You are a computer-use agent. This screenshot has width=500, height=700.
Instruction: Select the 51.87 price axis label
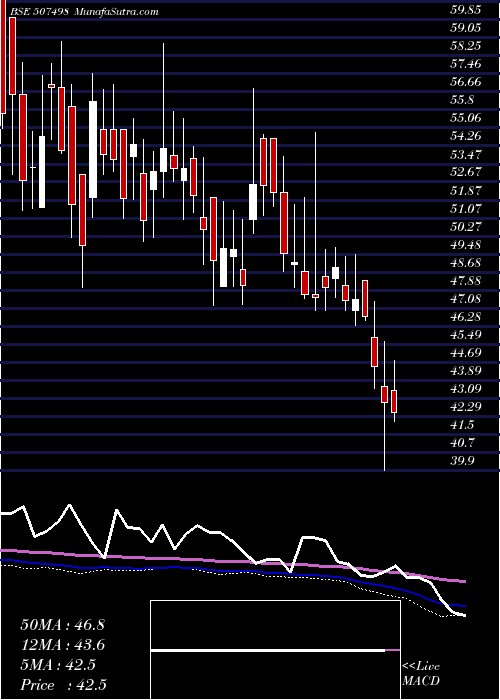465,191
